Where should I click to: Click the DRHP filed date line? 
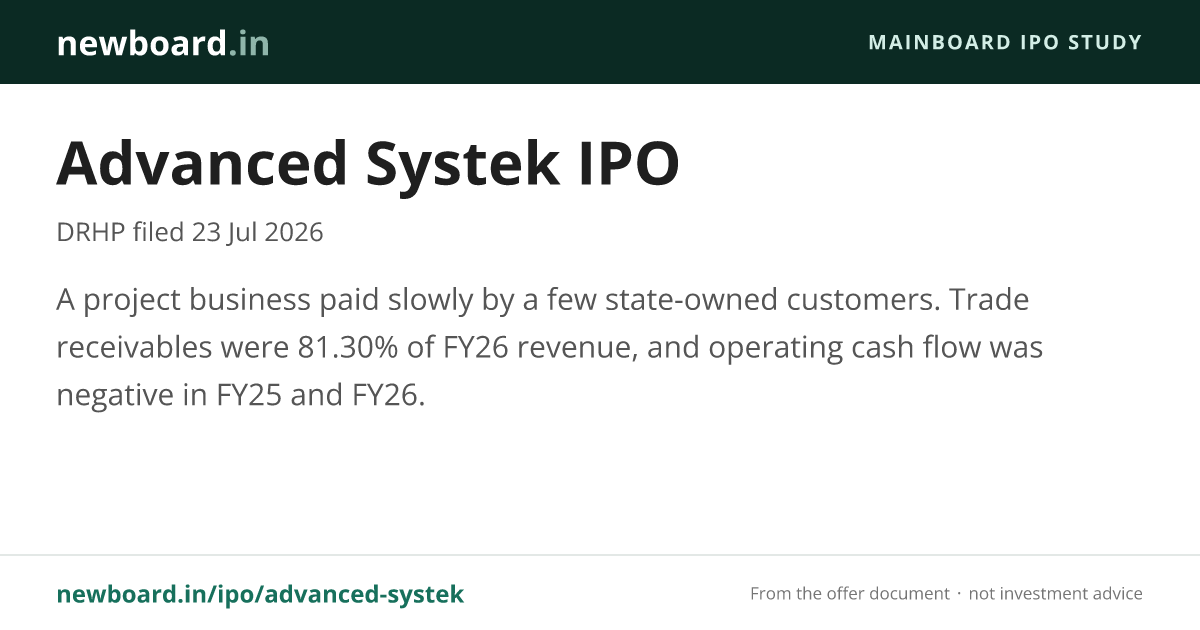tap(190, 233)
